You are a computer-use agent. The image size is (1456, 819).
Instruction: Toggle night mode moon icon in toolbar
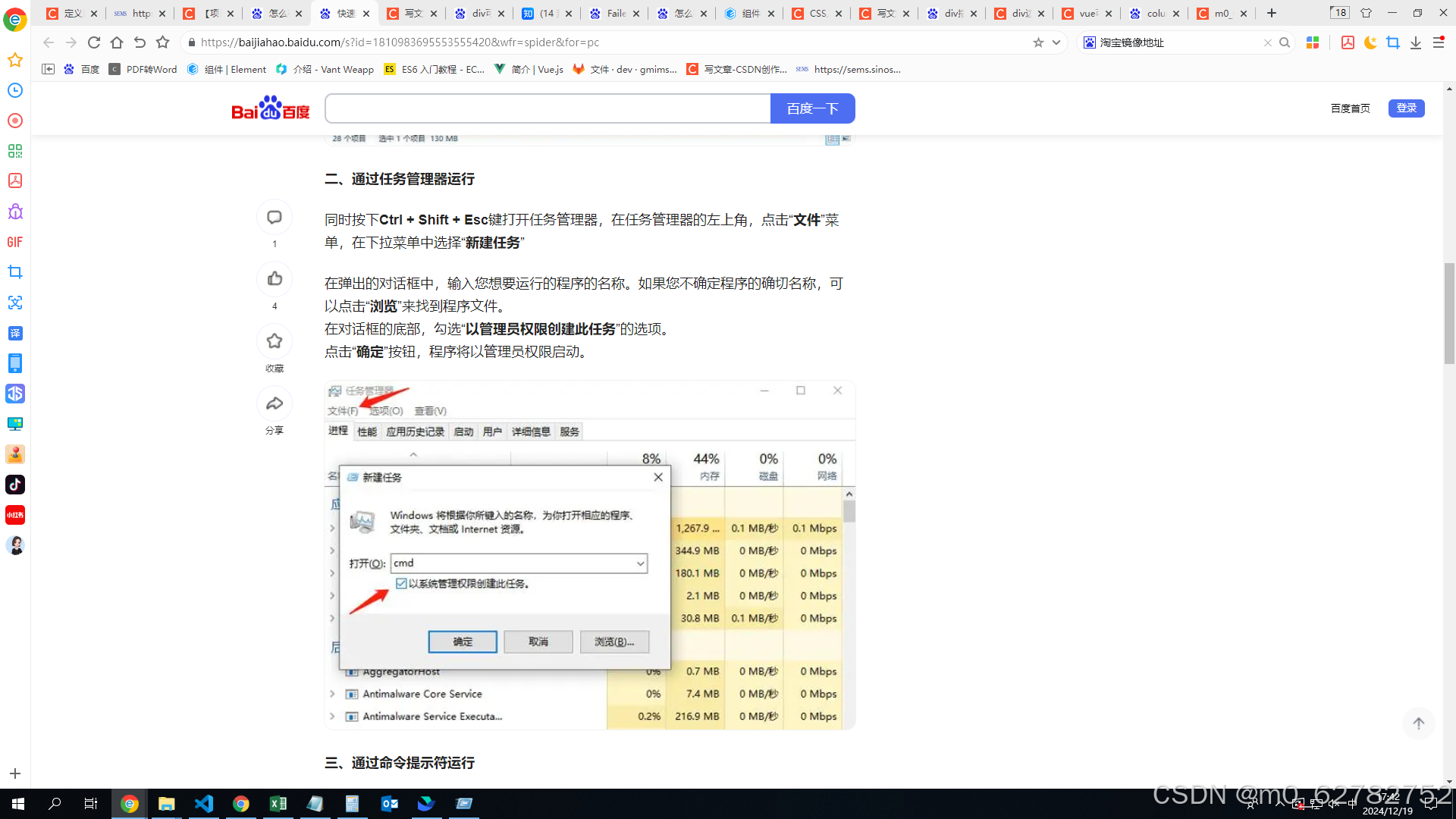(x=1370, y=42)
